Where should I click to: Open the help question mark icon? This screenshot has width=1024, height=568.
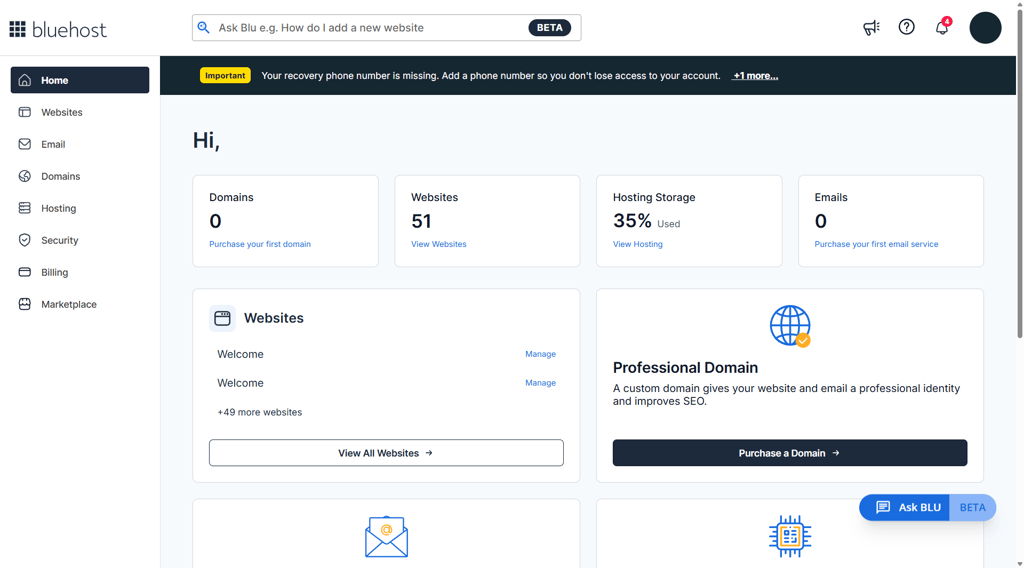click(x=906, y=27)
